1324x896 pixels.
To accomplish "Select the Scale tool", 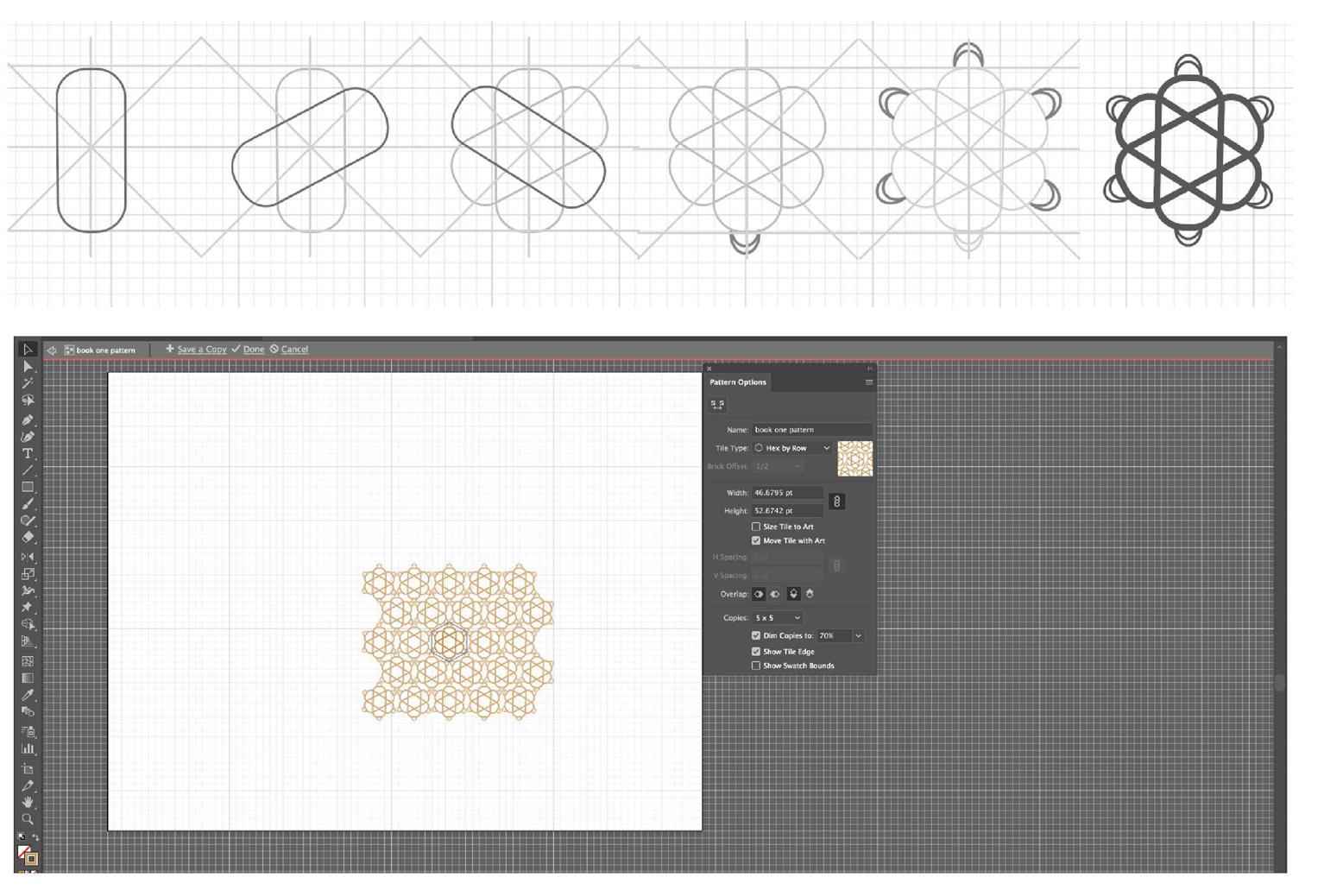I will (28, 574).
